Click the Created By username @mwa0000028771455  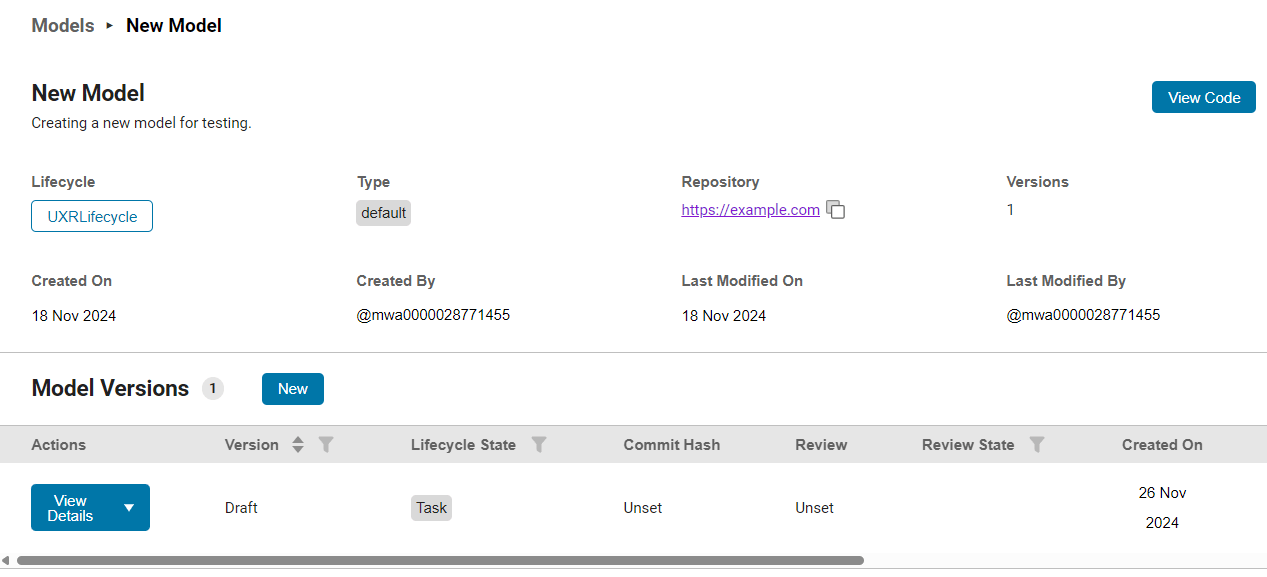pyautogui.click(x=433, y=315)
